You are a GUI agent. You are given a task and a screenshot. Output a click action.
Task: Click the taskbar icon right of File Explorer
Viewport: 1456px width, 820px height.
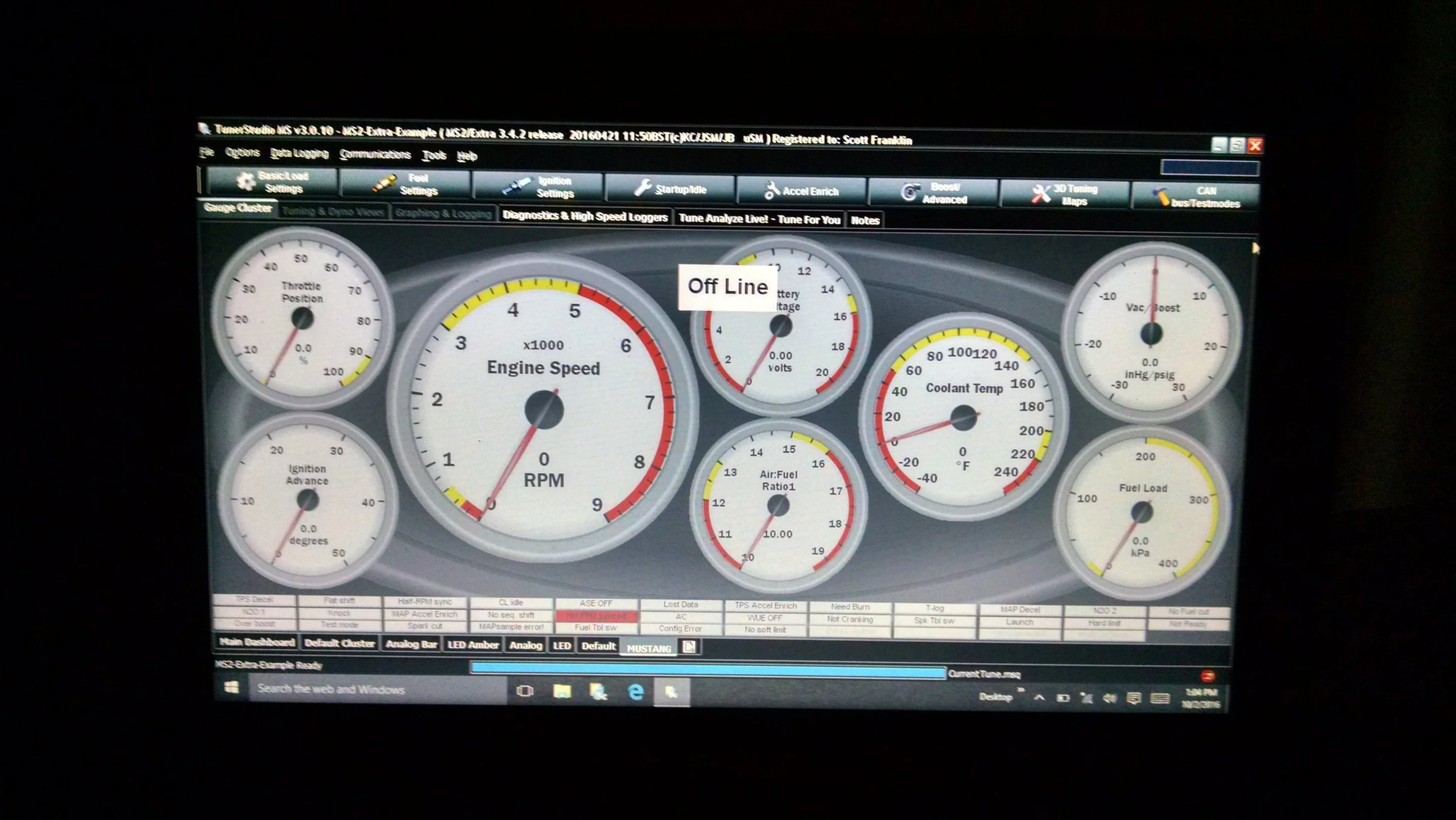pos(599,691)
